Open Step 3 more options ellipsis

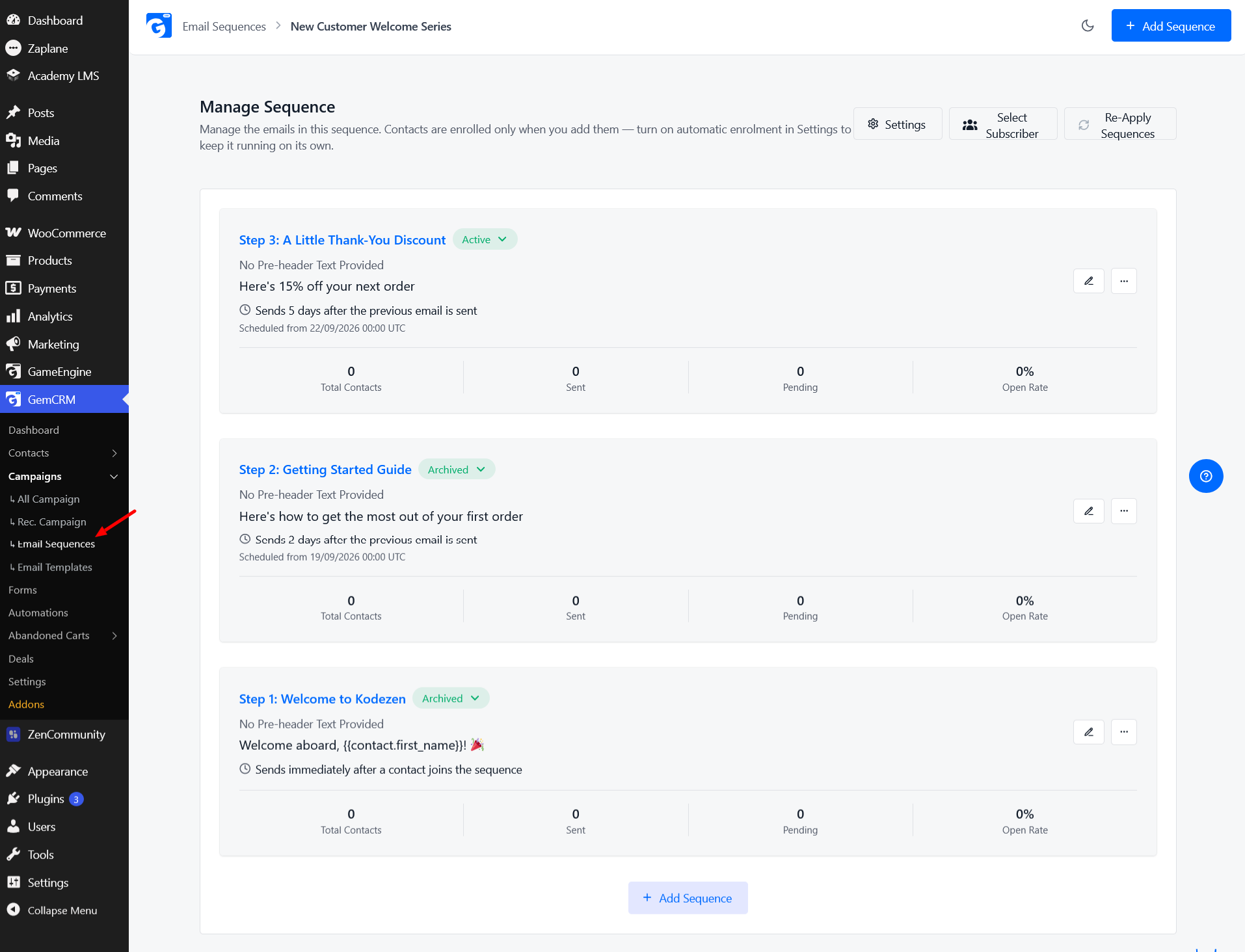point(1124,281)
